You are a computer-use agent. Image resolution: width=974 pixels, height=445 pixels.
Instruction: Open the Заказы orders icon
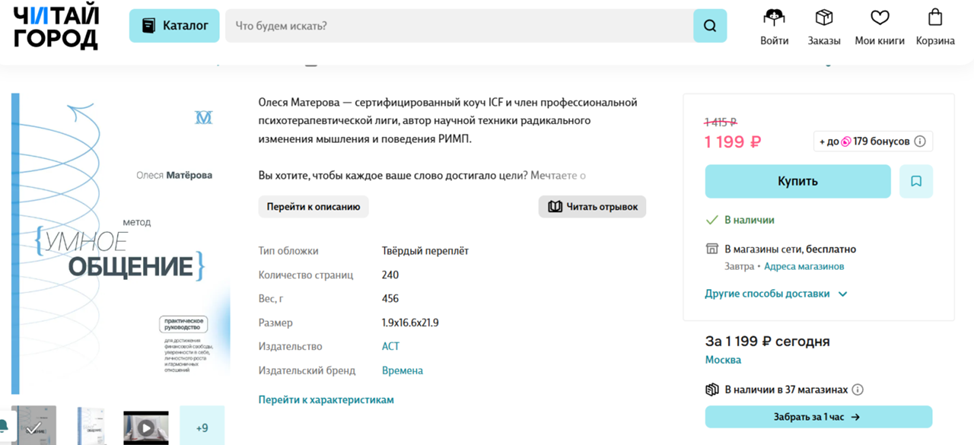click(824, 26)
